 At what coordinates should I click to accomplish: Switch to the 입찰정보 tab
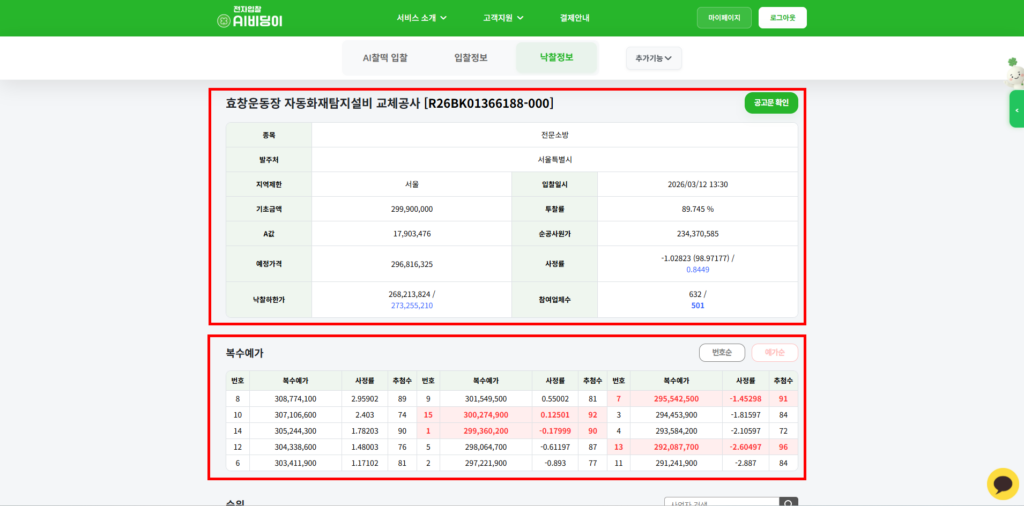point(471,58)
